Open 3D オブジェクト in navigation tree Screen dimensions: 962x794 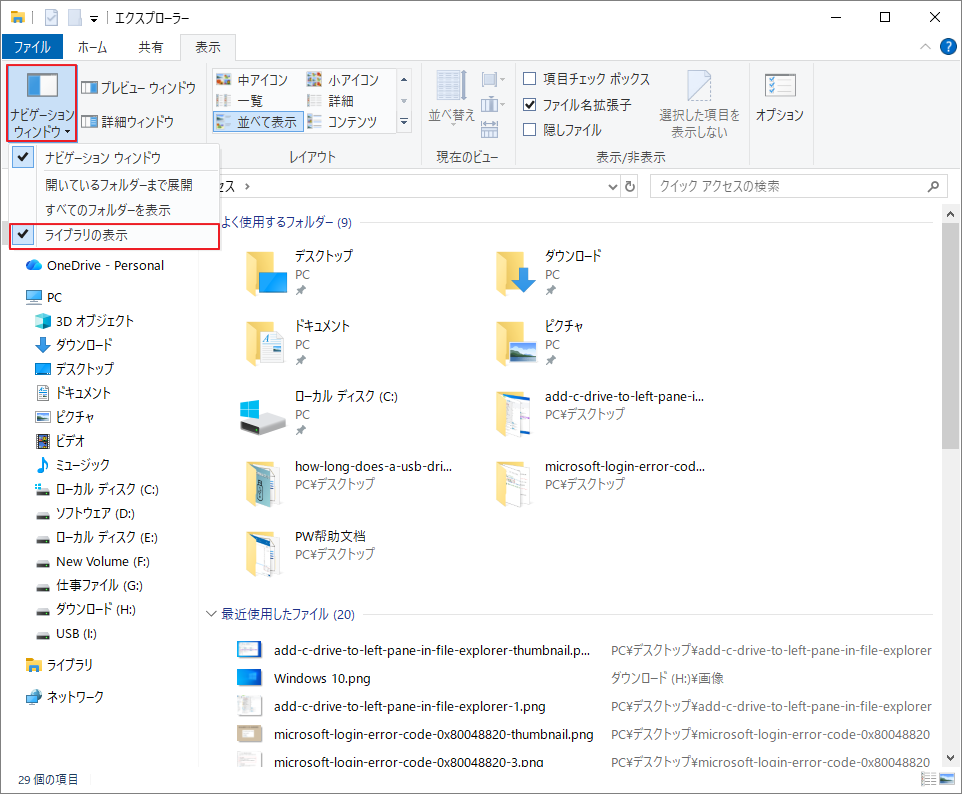[x=85, y=321]
